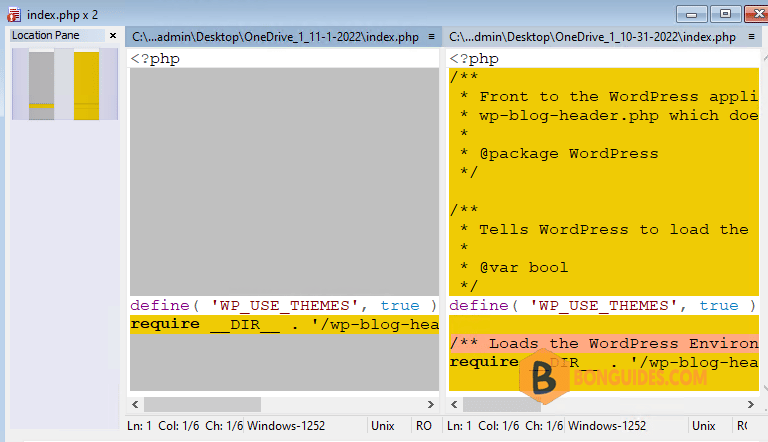Screen dimensions: 768x442
Task: Click the '@var bool' comment line
Action: pos(603,268)
